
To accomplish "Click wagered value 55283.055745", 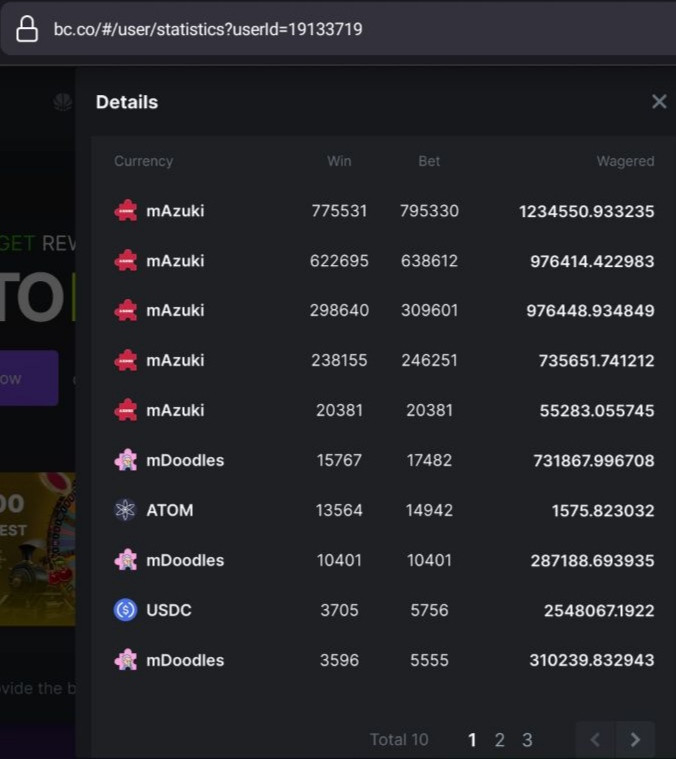I will (x=597, y=410).
